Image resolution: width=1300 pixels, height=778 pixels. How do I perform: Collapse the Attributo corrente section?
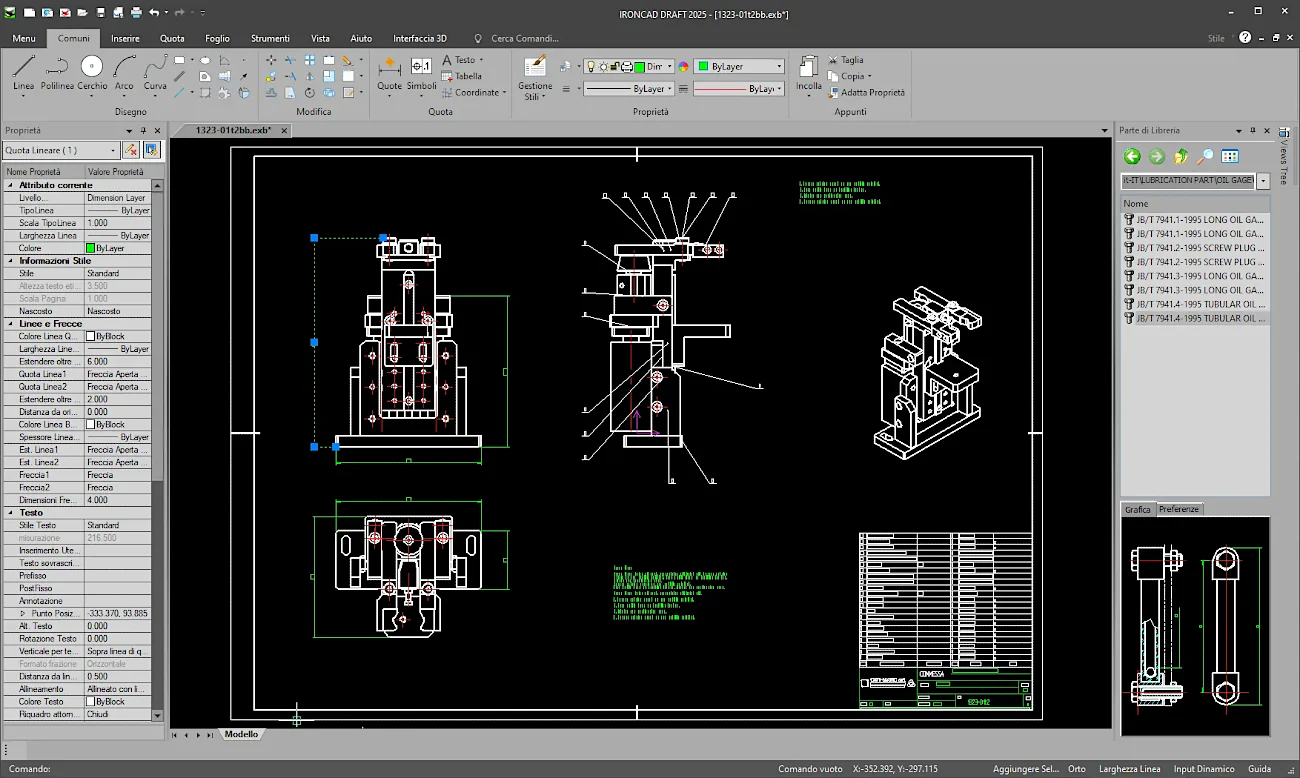[x=11, y=185]
